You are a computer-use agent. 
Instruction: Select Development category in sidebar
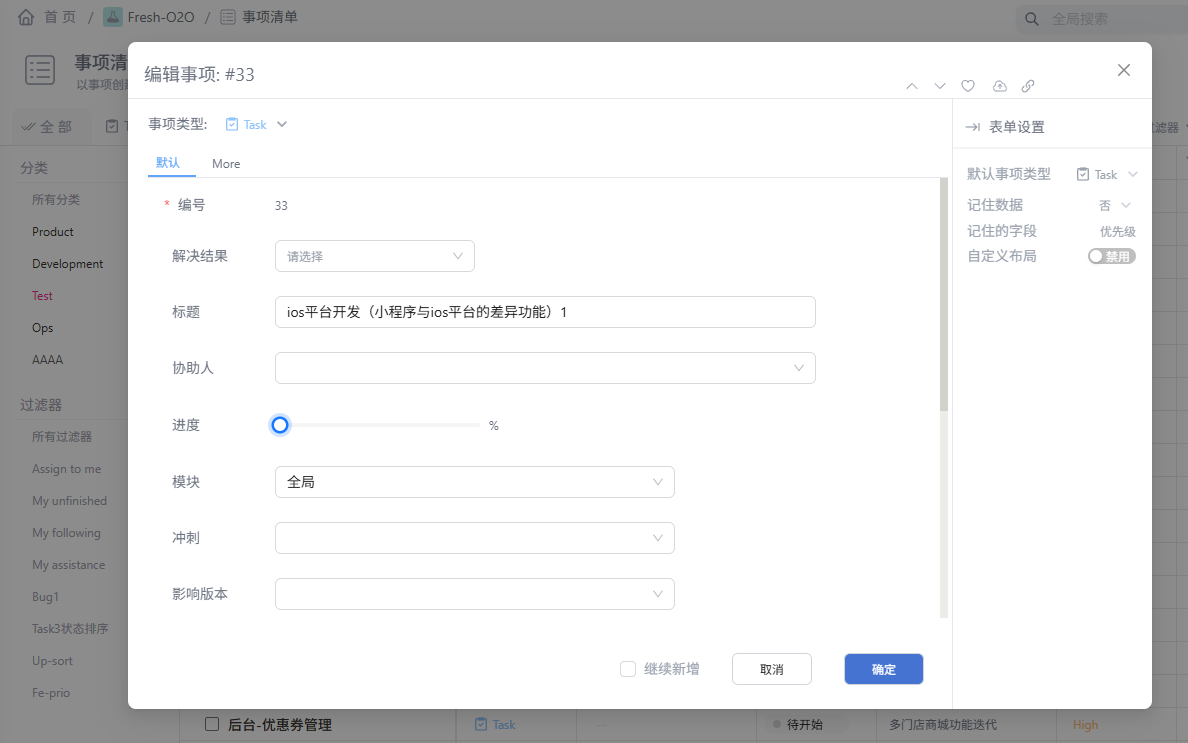coord(67,264)
